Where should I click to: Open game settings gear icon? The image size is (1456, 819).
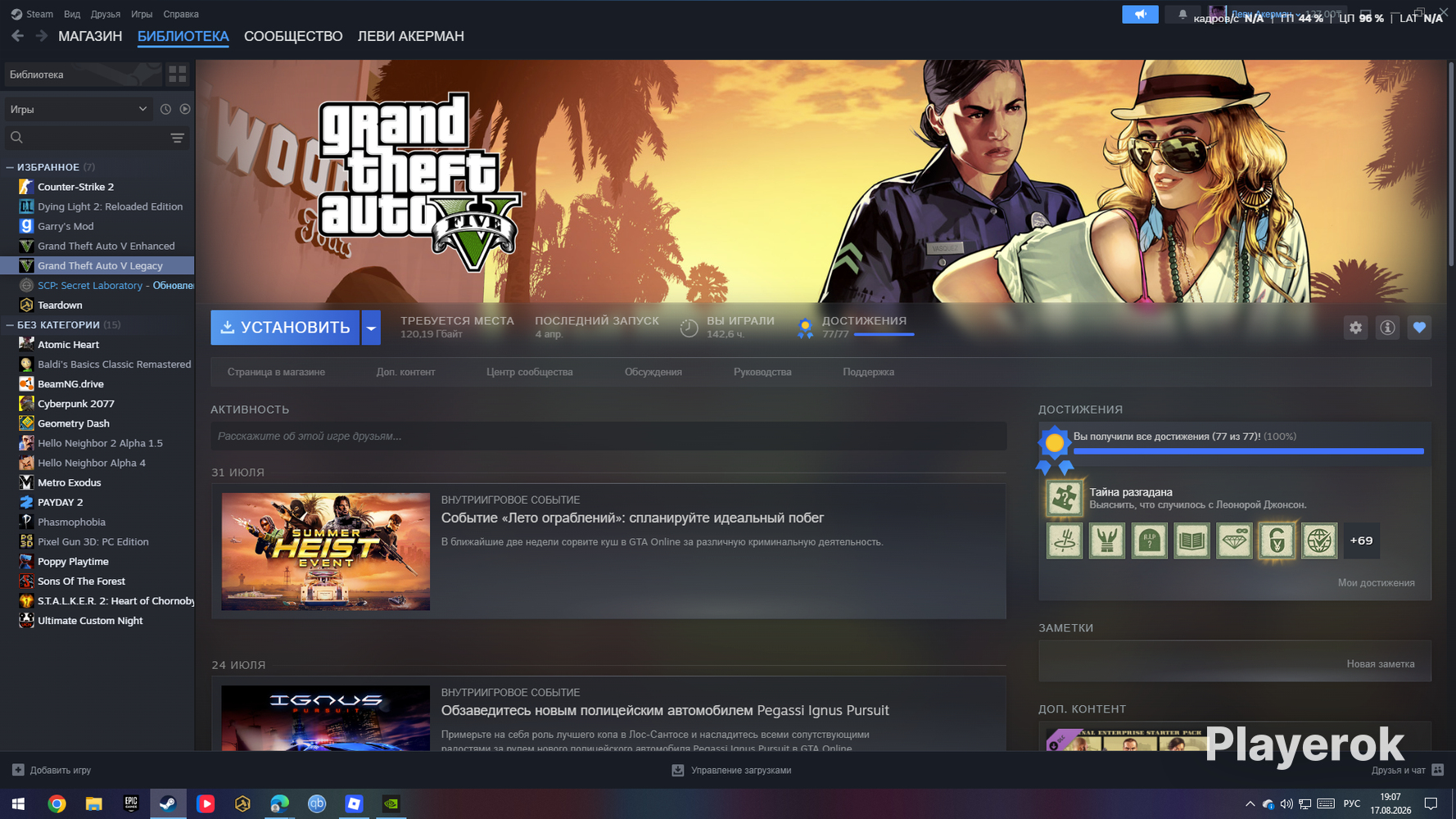click(1356, 328)
